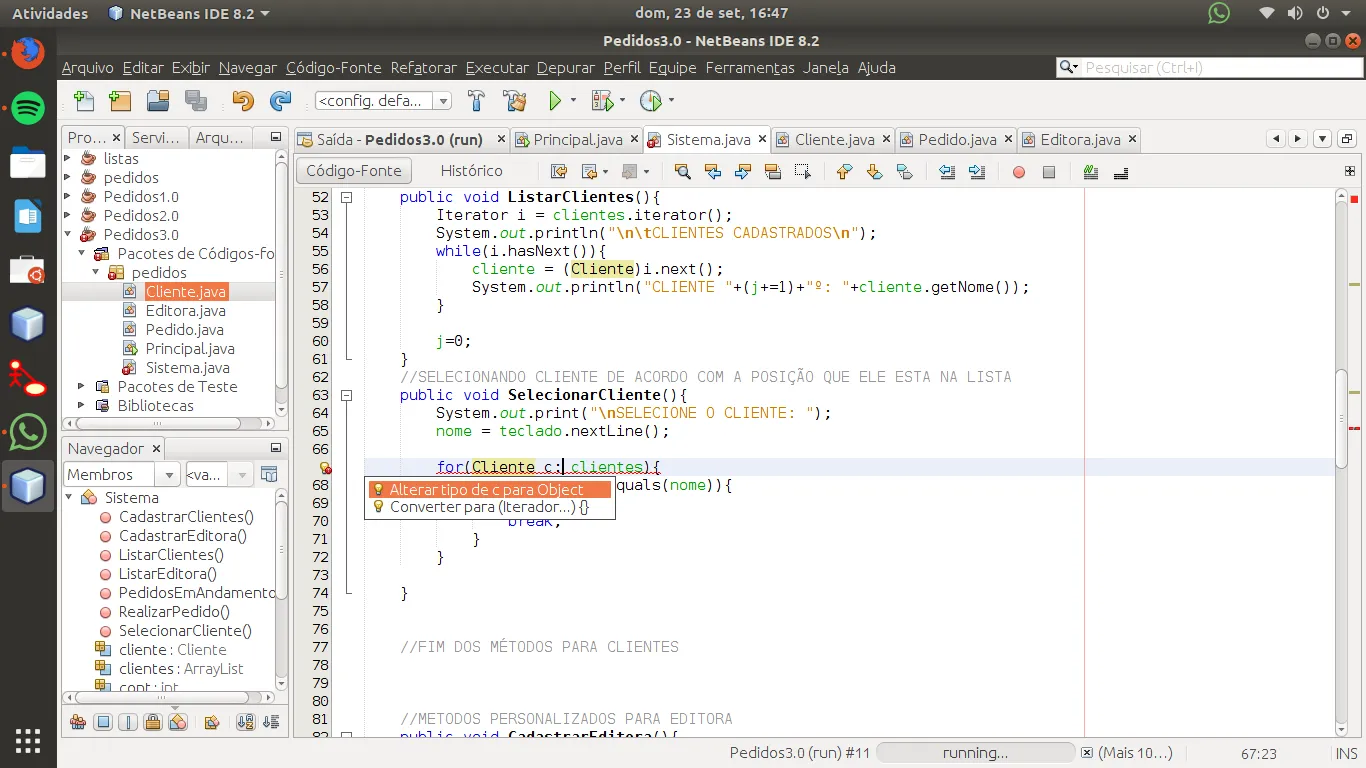Click the error lightbulb on line 67

click(325, 467)
